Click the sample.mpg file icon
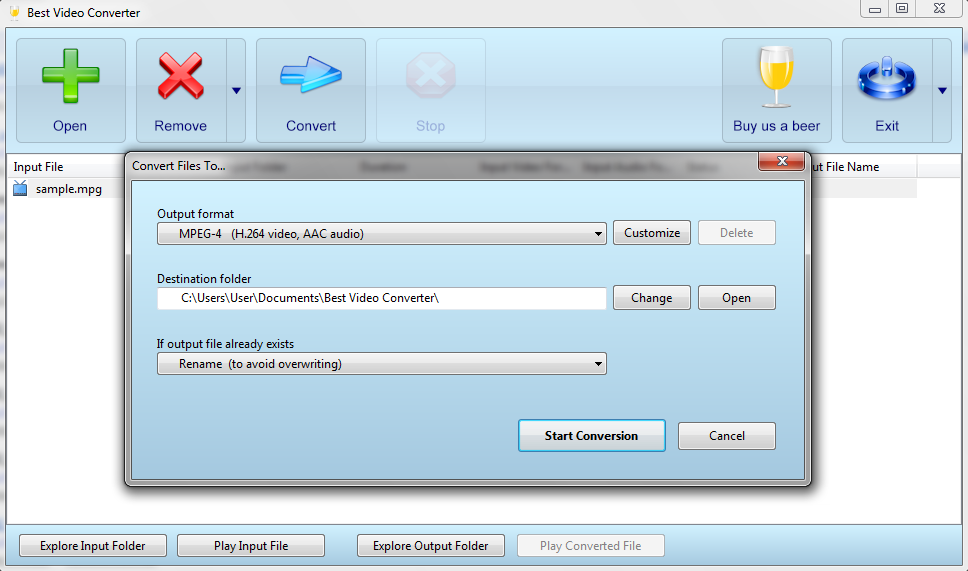 coord(20,189)
